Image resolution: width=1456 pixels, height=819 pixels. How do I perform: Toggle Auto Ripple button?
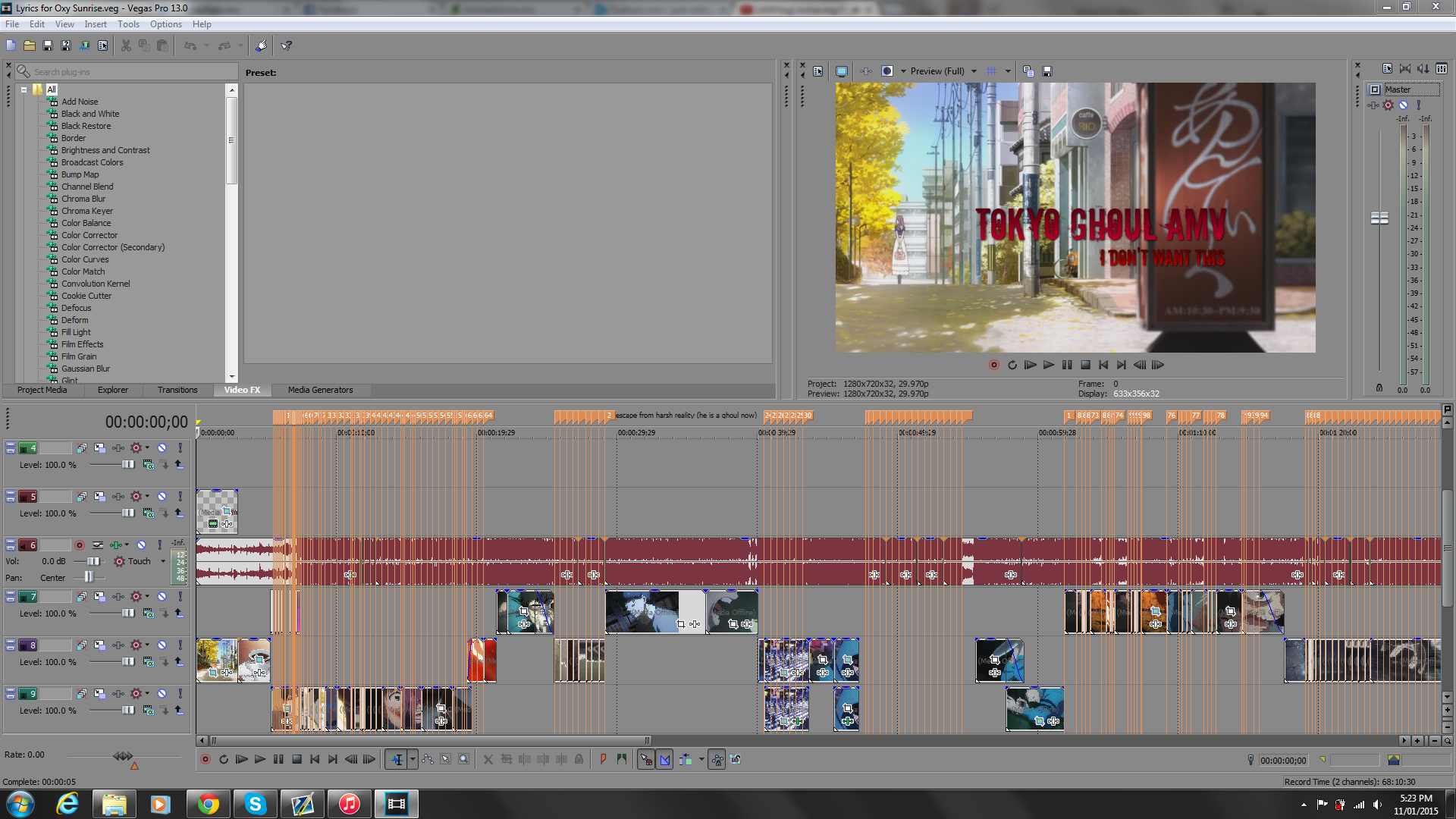coord(686,759)
